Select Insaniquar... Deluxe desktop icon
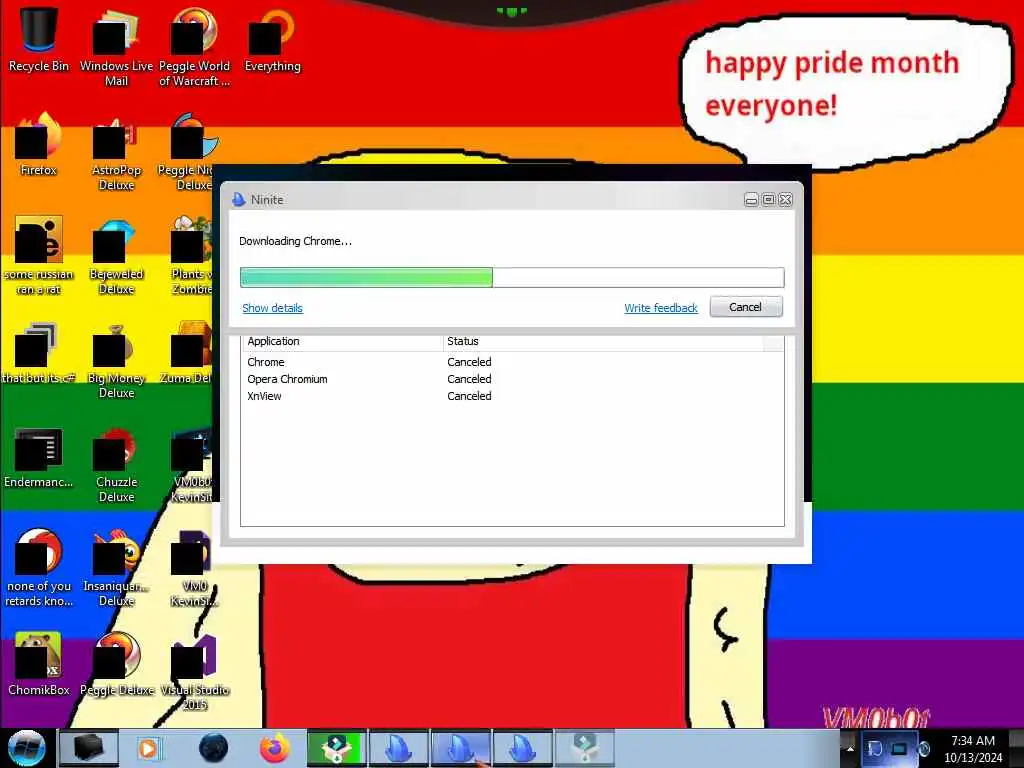Screen dimensions: 1024x768 coord(116,568)
